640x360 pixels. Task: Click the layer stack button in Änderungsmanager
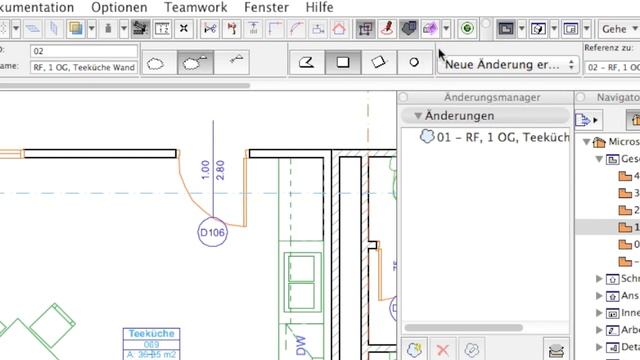pos(556,350)
